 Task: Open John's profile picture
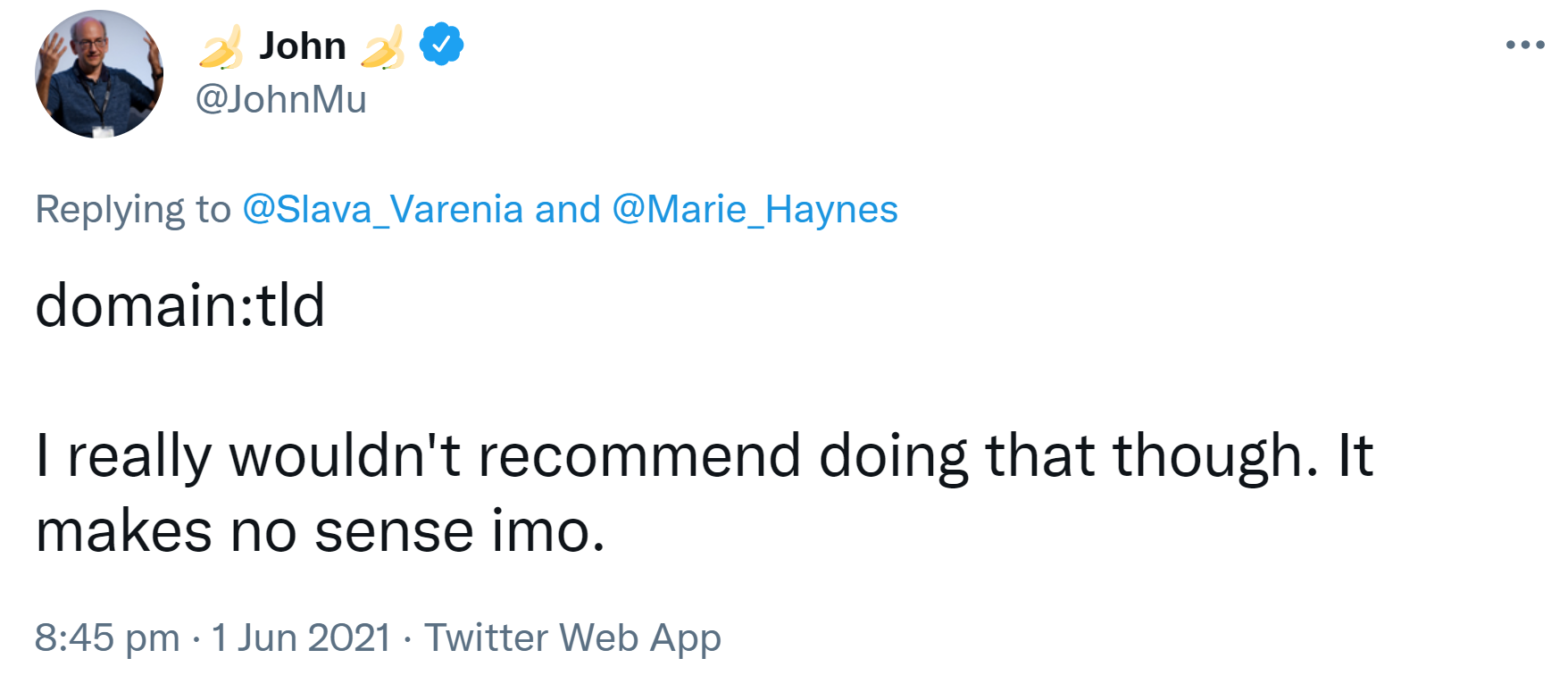coord(99,74)
